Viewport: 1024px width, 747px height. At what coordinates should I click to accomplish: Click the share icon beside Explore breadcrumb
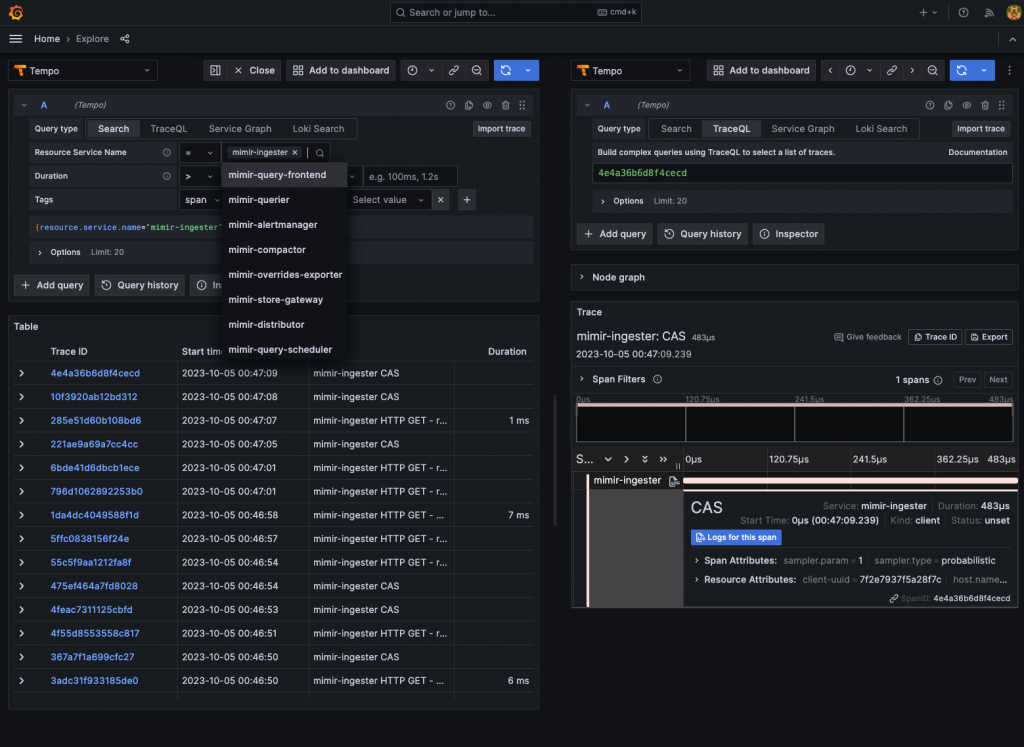pyautogui.click(x=125, y=39)
